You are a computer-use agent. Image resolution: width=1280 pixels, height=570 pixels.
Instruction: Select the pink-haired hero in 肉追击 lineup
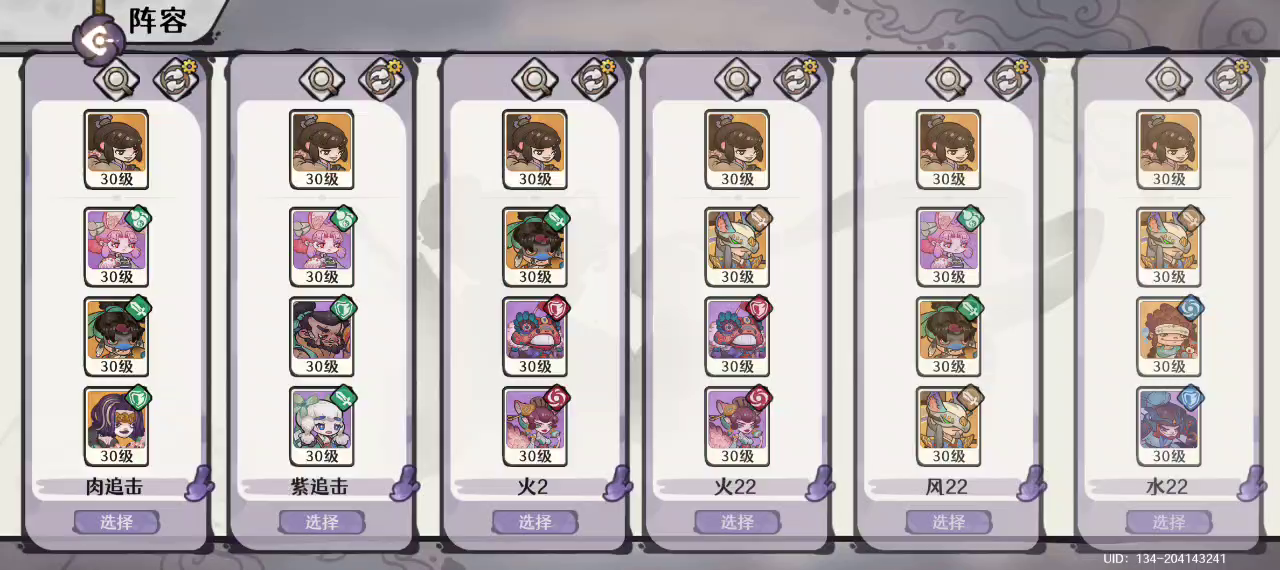pyautogui.click(x=116, y=246)
